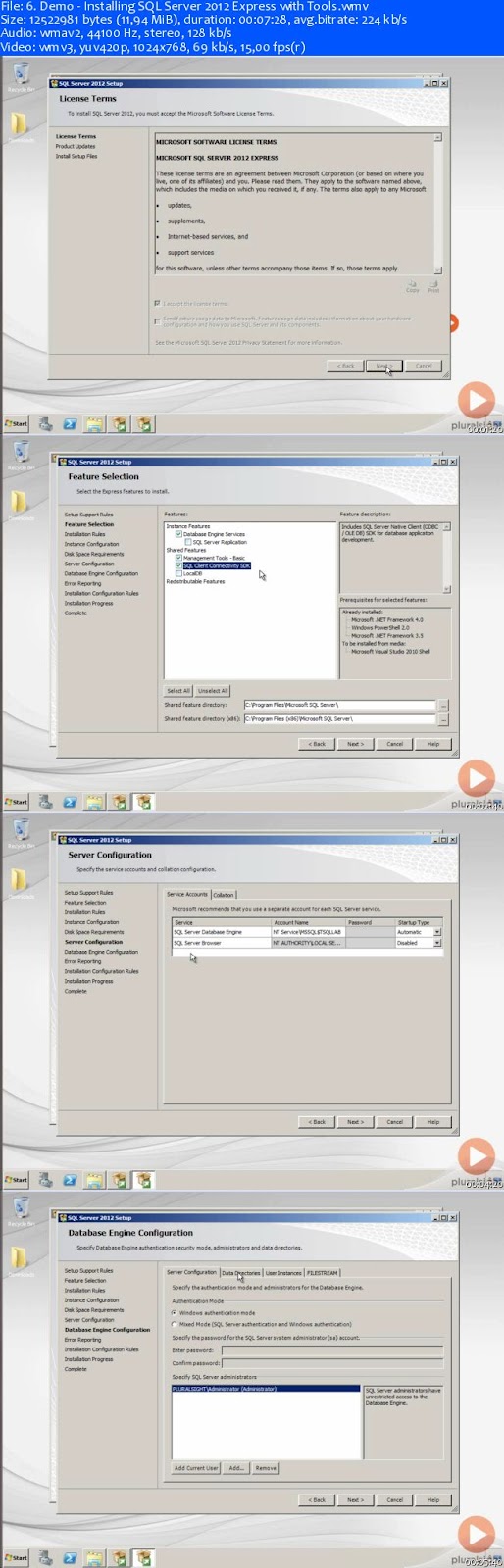504x1568 pixels.
Task: Click the NT Service\MSSQL$TSQLLAB account name cell
Action: coord(308,932)
